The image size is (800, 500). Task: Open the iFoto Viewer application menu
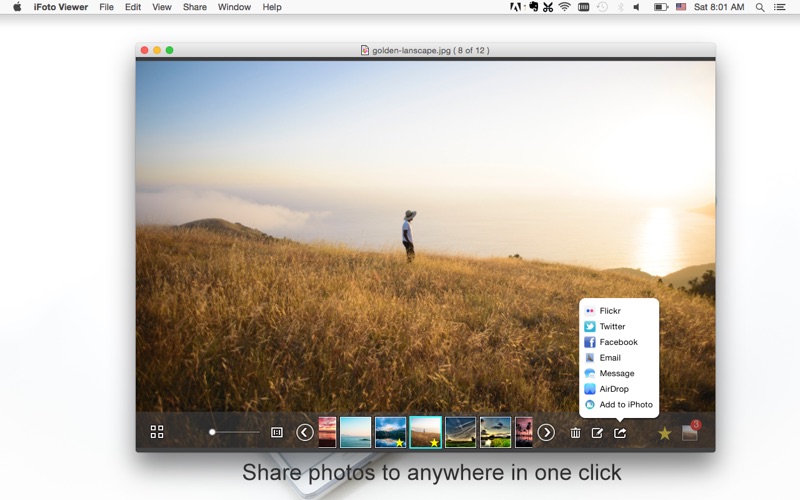click(x=61, y=7)
